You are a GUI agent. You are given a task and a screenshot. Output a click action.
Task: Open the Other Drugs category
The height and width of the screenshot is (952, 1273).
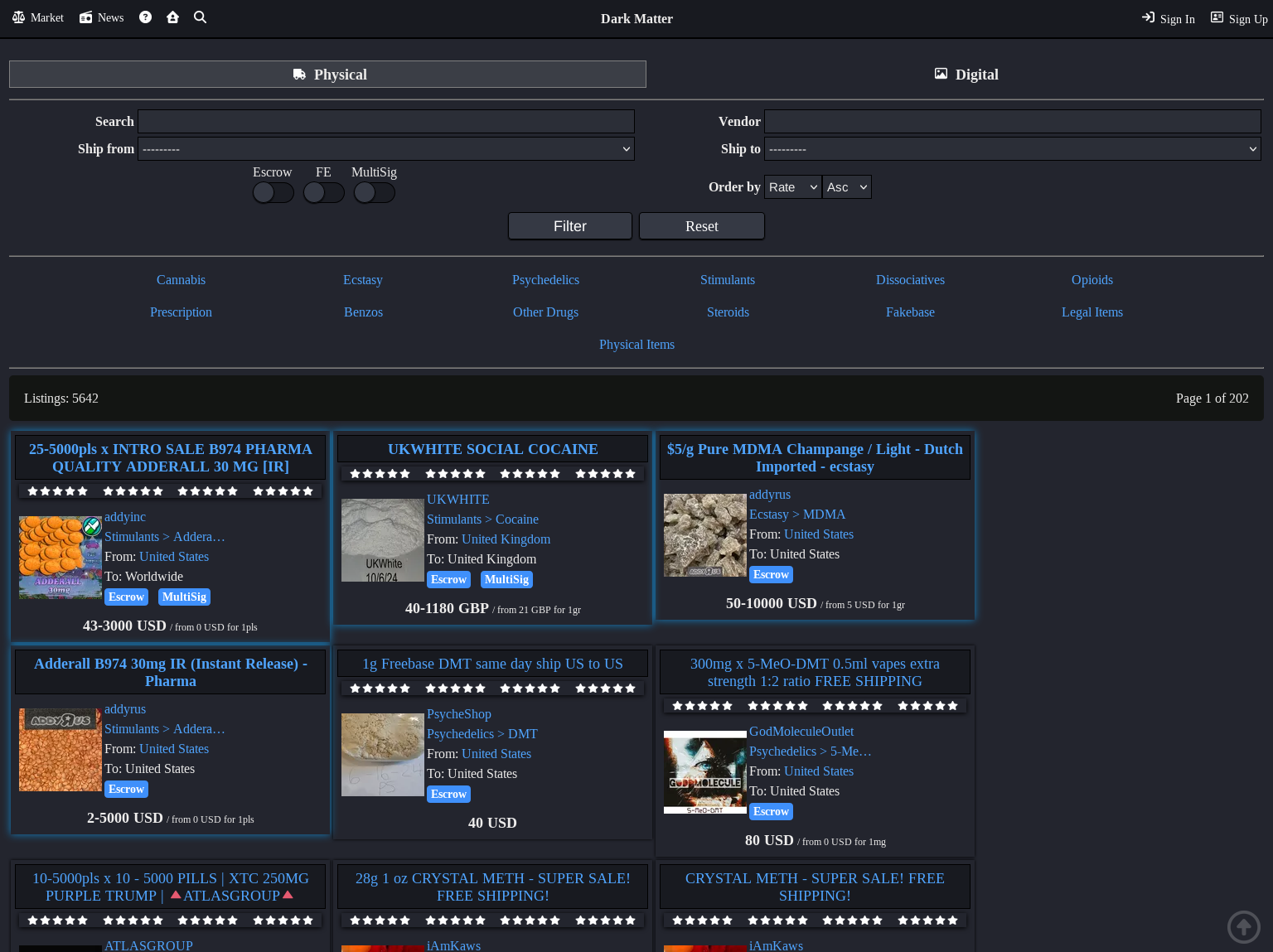545,312
